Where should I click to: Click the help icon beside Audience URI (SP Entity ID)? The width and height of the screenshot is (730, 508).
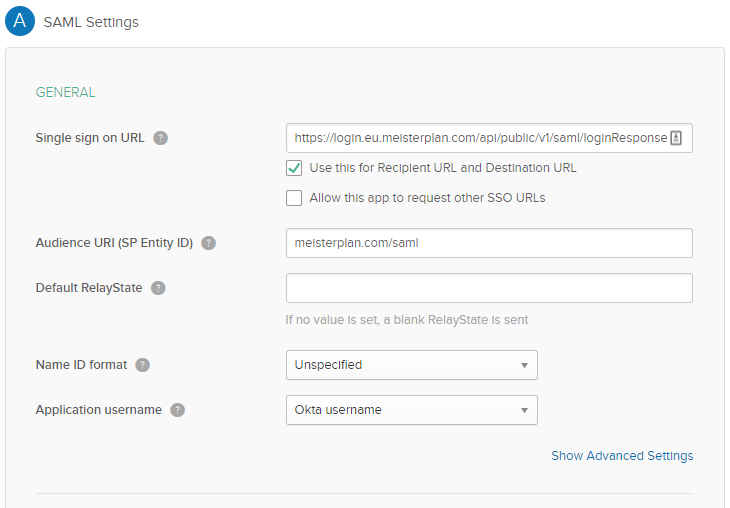click(x=209, y=243)
